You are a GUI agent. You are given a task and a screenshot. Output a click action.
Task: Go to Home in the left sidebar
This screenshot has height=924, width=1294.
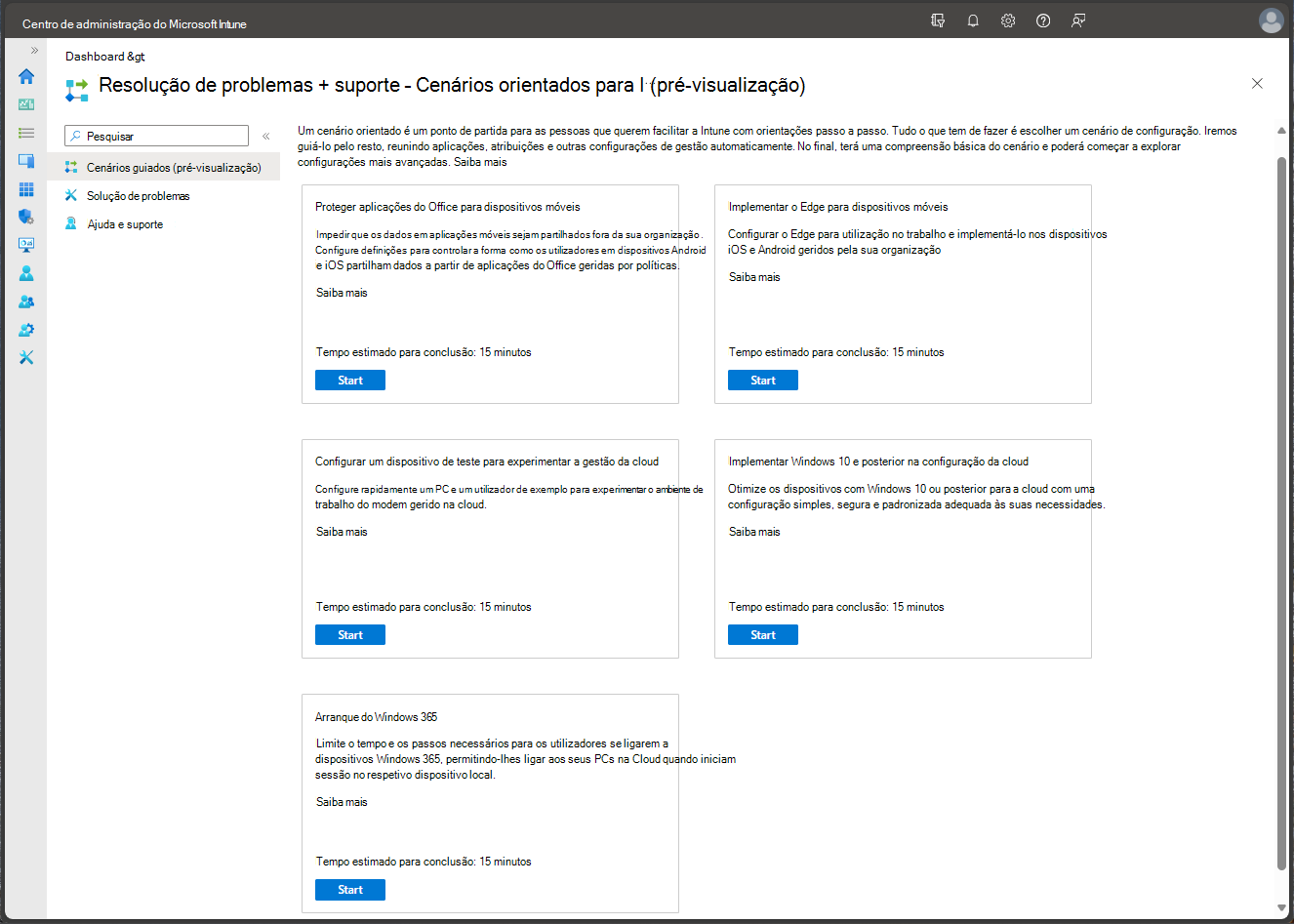[26, 76]
